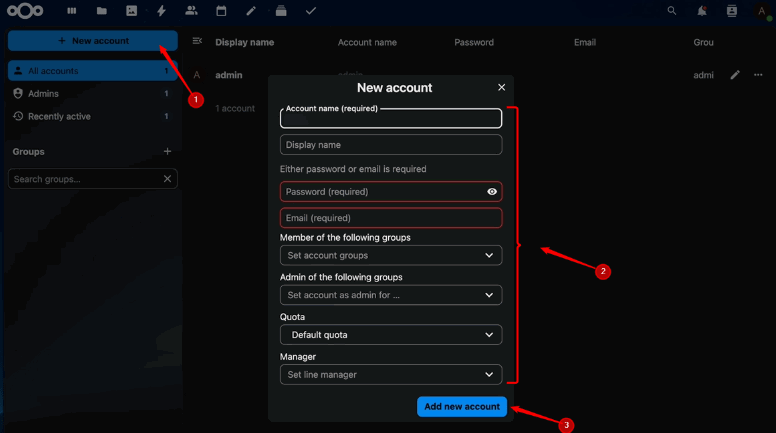Focus the Email field

click(391, 218)
